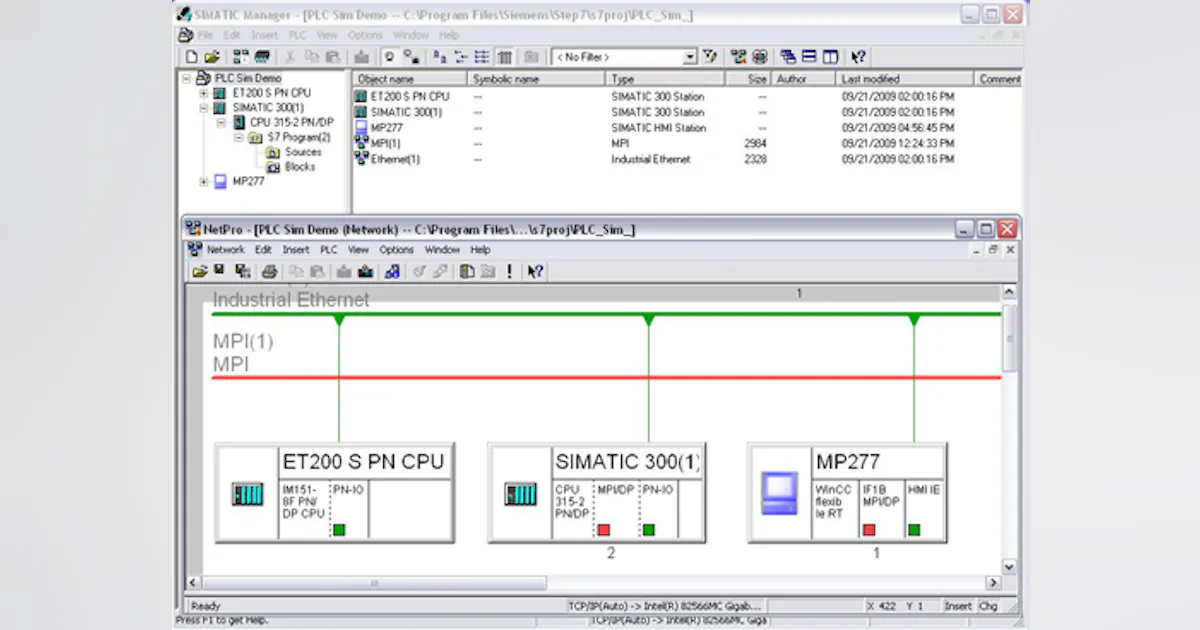Viewport: 1200px width, 630px height.
Task: Toggle the Simulation on/off toolbar icon
Action: coord(759,57)
